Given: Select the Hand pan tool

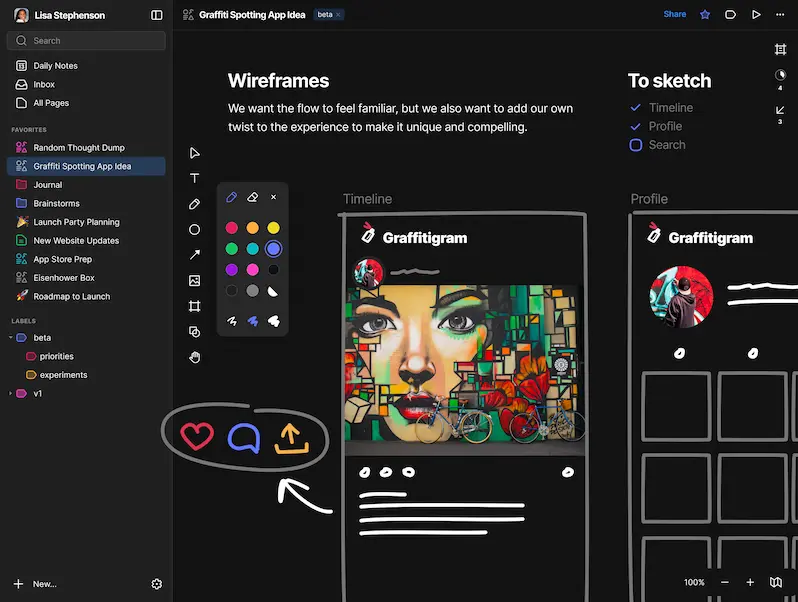Looking at the screenshot, I should coord(194,357).
